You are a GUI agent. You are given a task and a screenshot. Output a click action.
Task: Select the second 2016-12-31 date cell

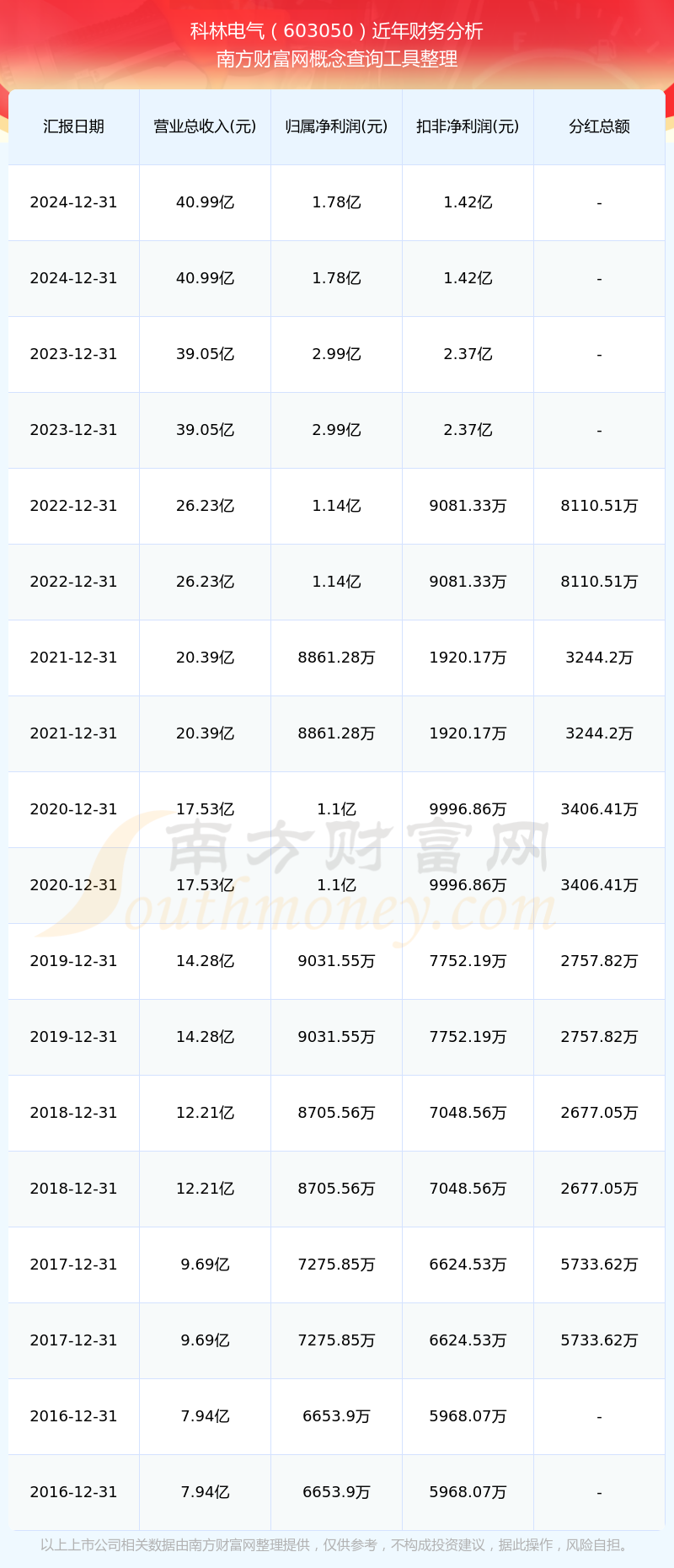73,1492
